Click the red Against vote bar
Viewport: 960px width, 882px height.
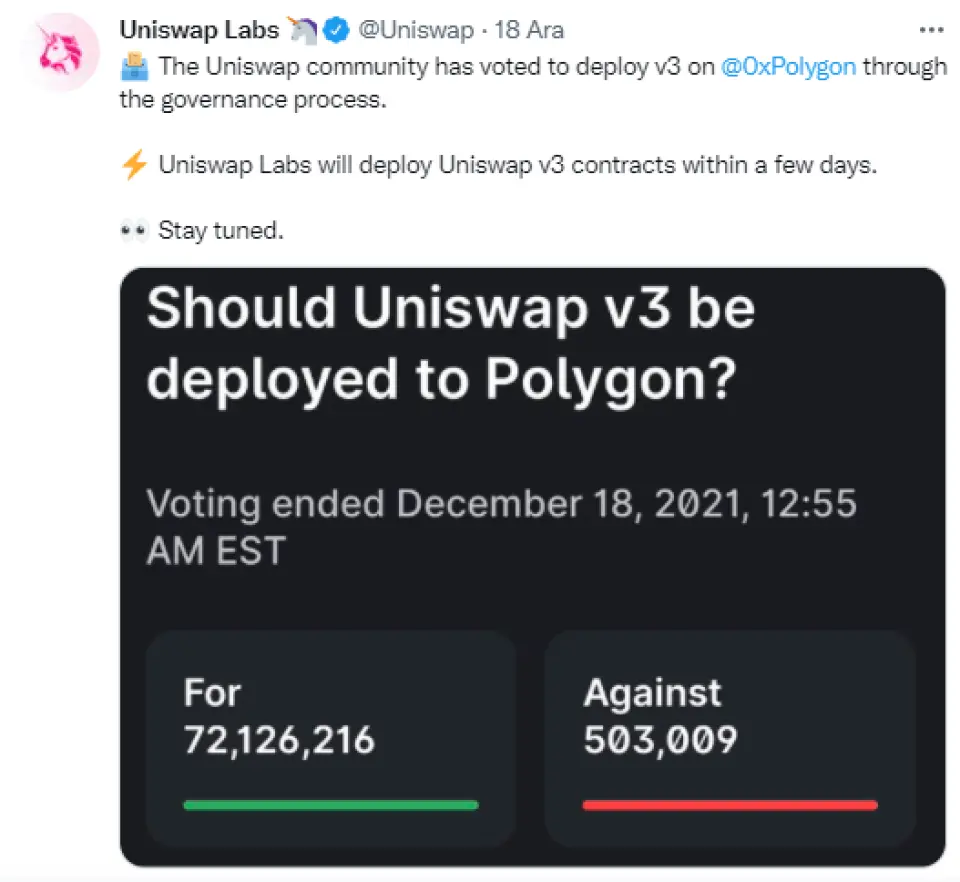click(730, 805)
